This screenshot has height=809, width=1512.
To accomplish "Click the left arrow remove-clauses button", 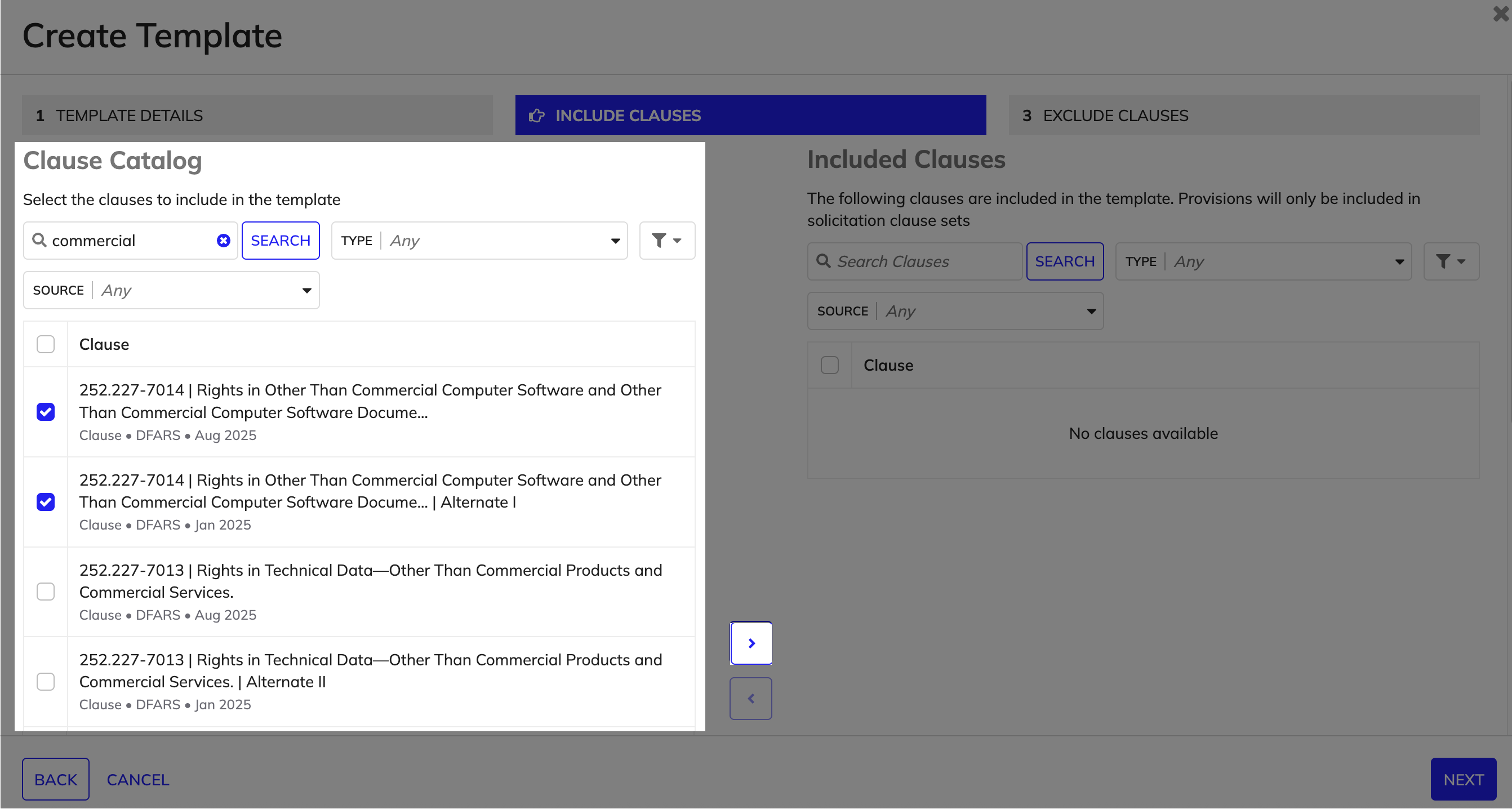I will [751, 699].
